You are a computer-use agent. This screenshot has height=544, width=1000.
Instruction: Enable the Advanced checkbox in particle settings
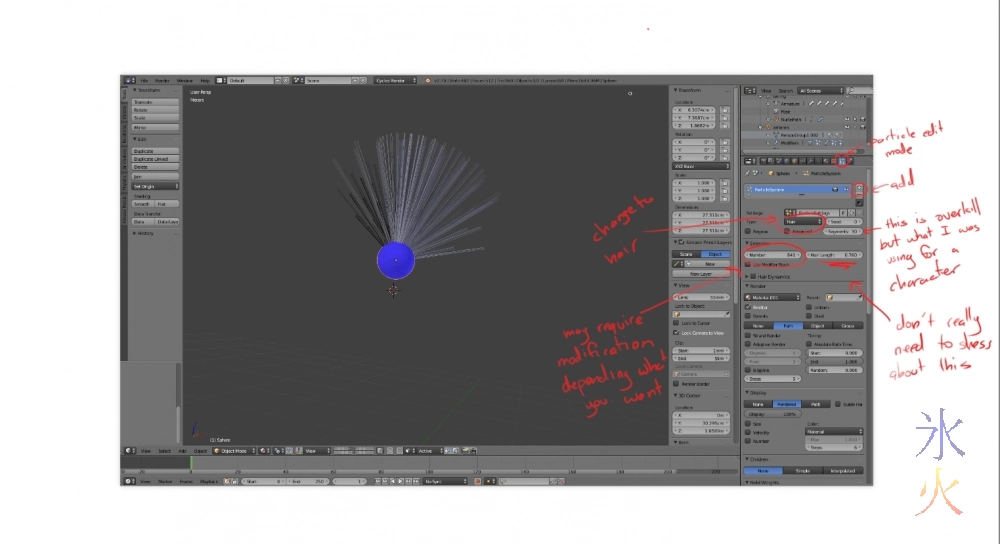tap(789, 231)
